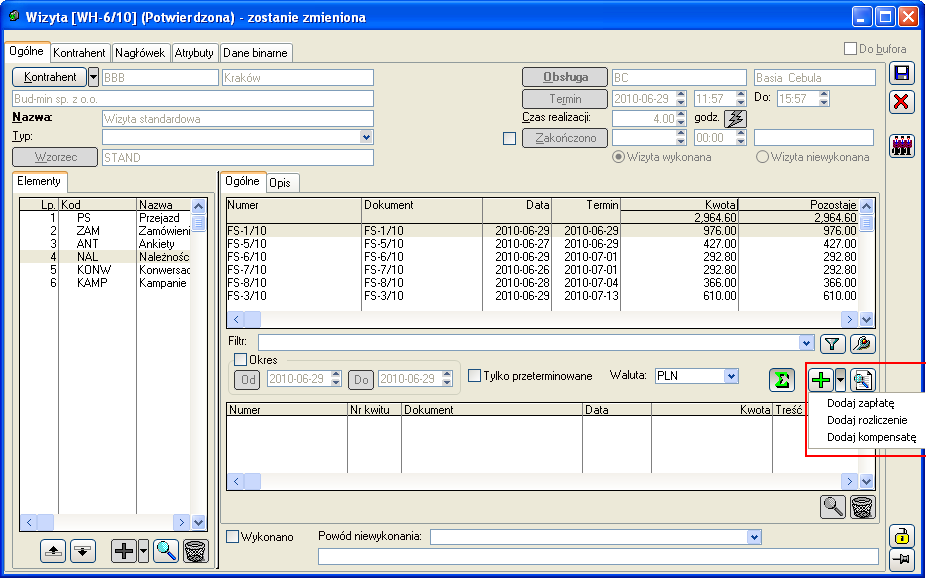Save the visit with the floppy disk icon
926x578 pixels.
901,74
